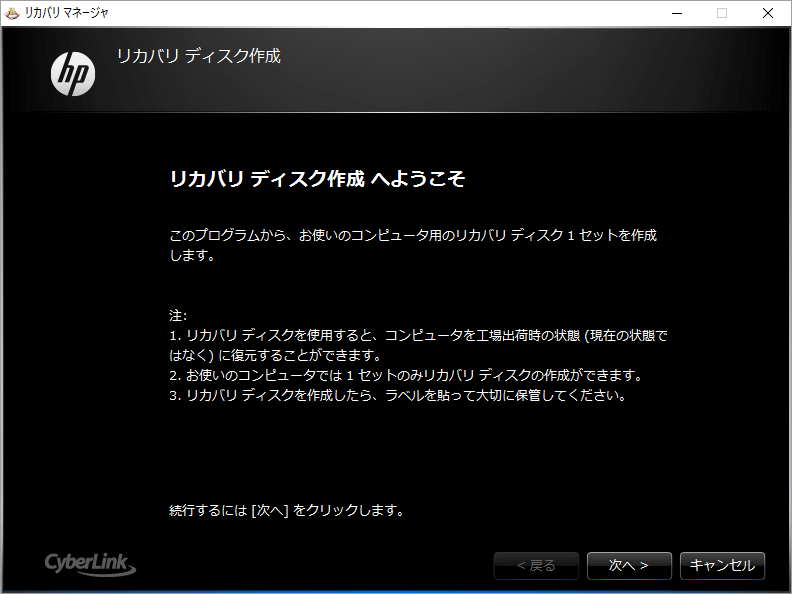Click note 3 about labeling the discs
This screenshot has width=792, height=594.
point(397,395)
